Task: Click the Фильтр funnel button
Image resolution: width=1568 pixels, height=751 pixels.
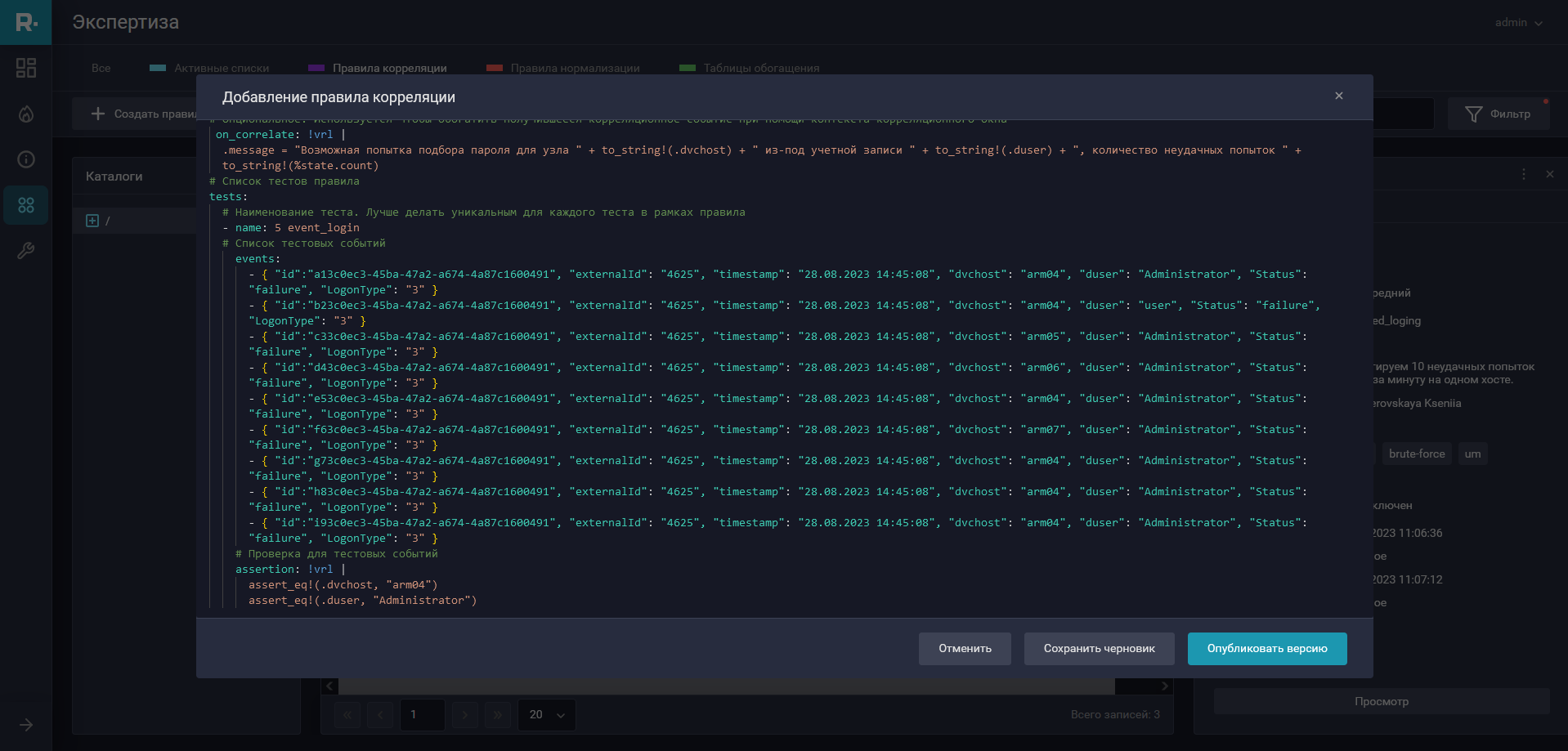Action: tap(1498, 114)
